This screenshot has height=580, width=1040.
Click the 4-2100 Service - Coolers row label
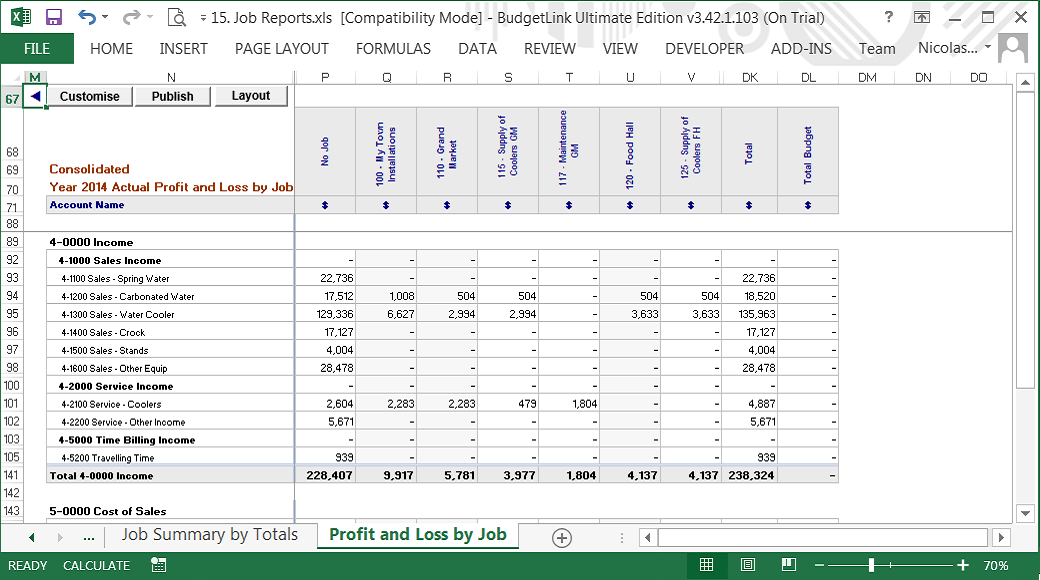click(111, 404)
